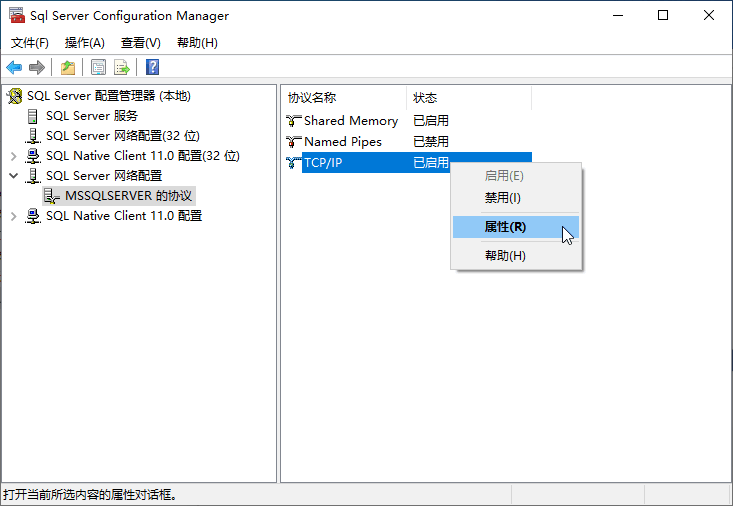Click 已启用 status of Shared Memory

coord(431,121)
